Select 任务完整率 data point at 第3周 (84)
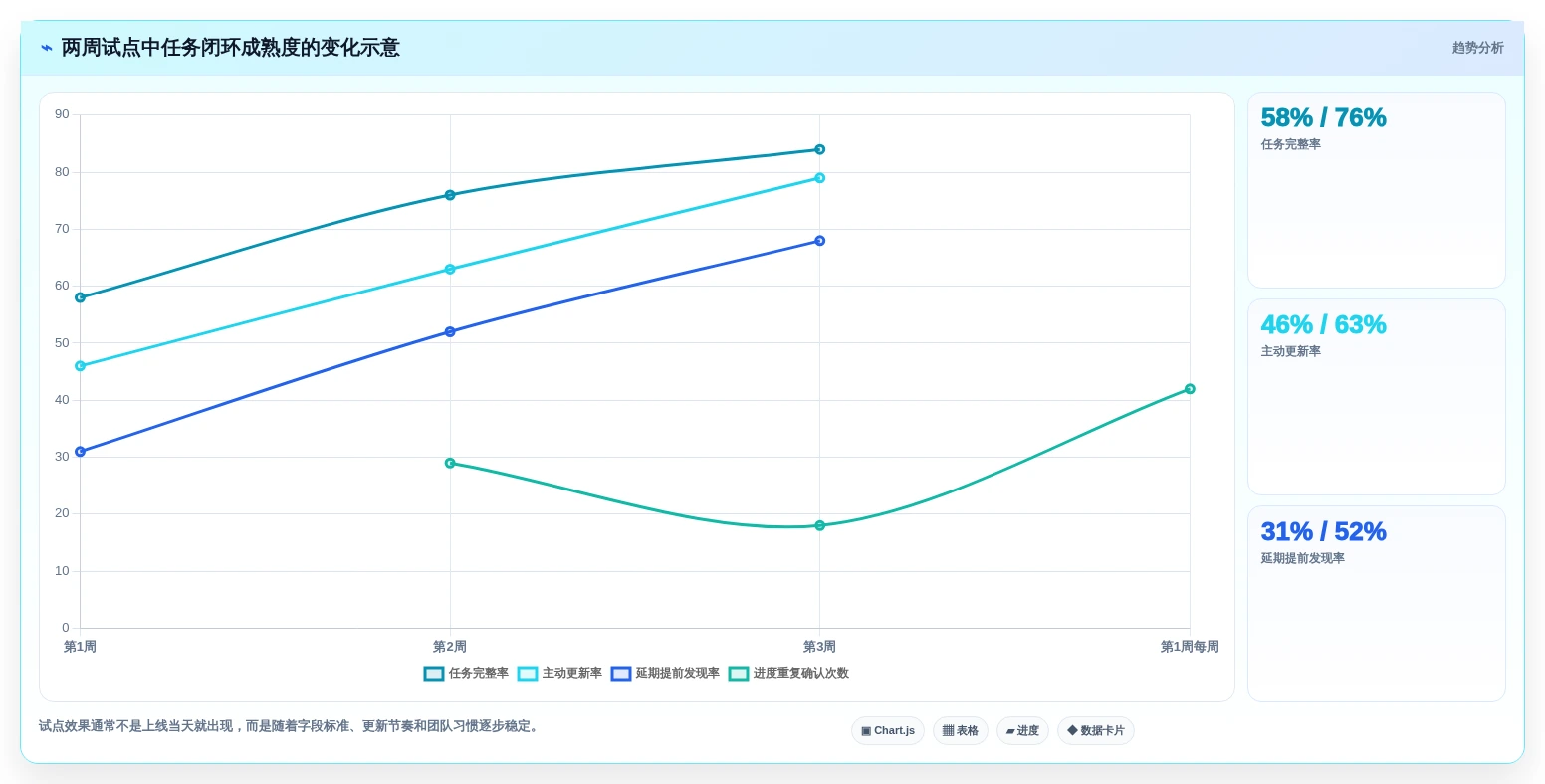This screenshot has height=784, width=1545. (820, 149)
